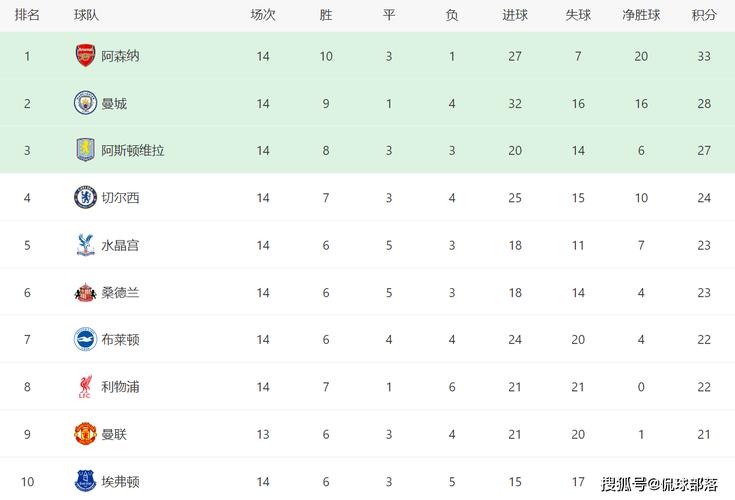Screen dimensions: 735x500
Task: Click the Aston Villa crest icon
Action: [x=85, y=150]
